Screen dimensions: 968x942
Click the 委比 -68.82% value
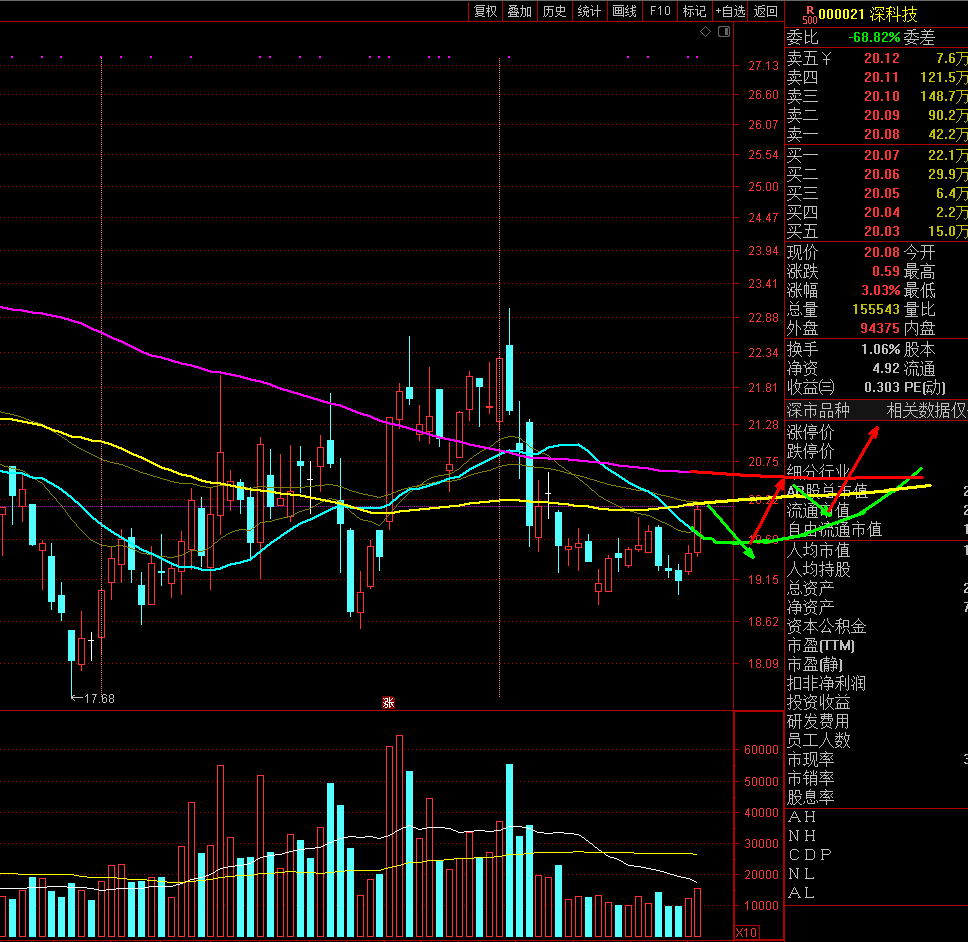pos(874,37)
